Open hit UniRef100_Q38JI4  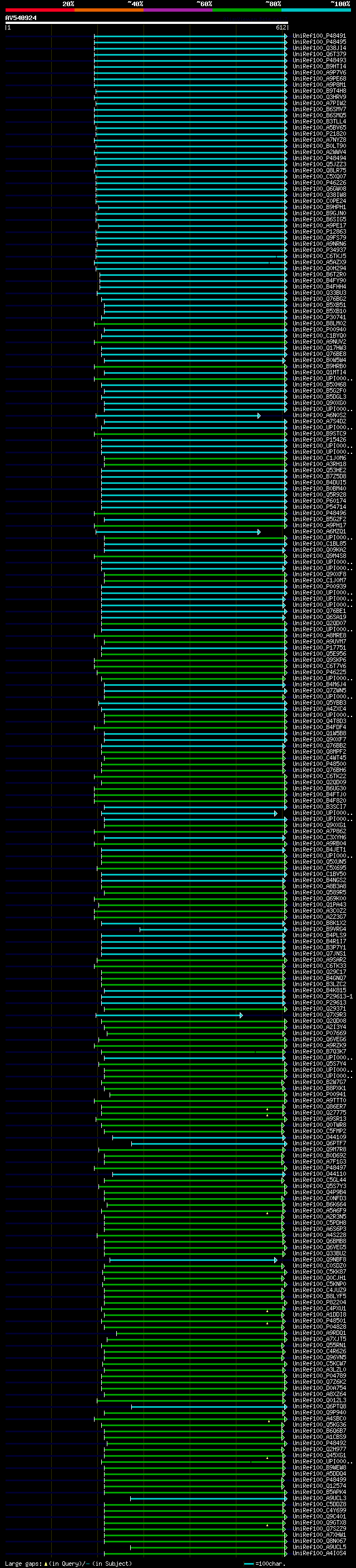tap(319, 49)
